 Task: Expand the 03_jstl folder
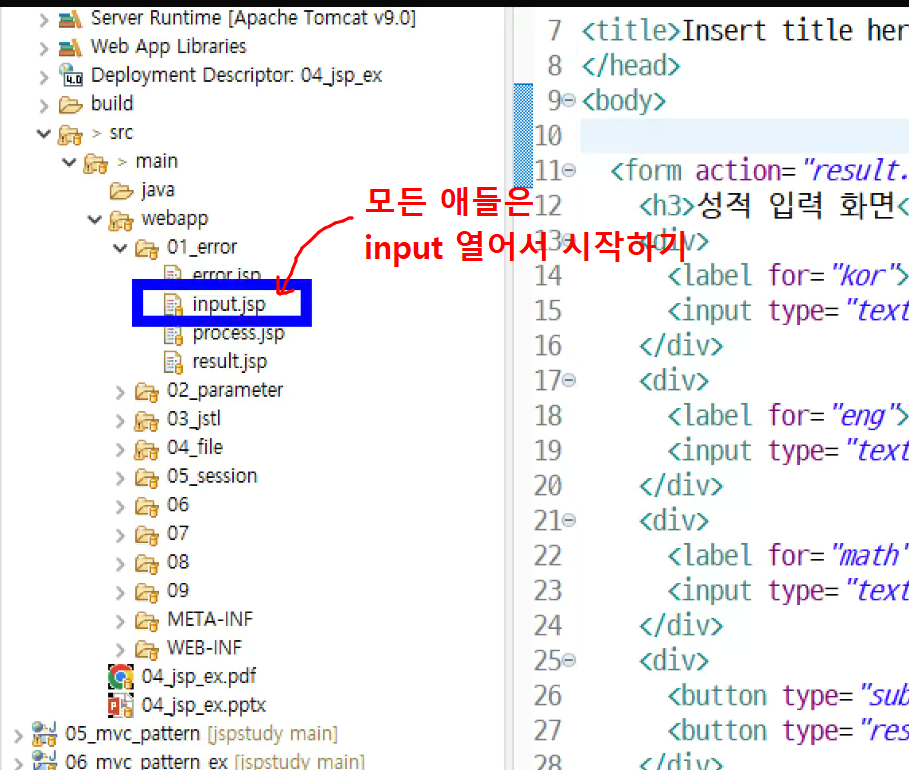(120, 421)
